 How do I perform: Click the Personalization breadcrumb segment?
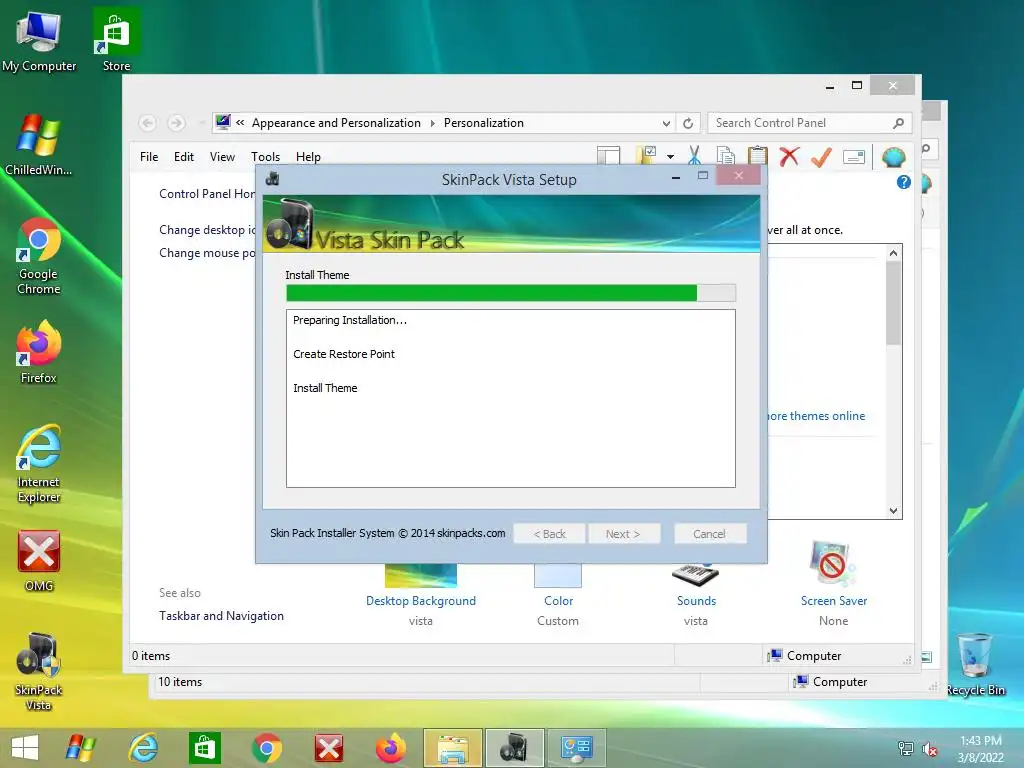pos(483,123)
